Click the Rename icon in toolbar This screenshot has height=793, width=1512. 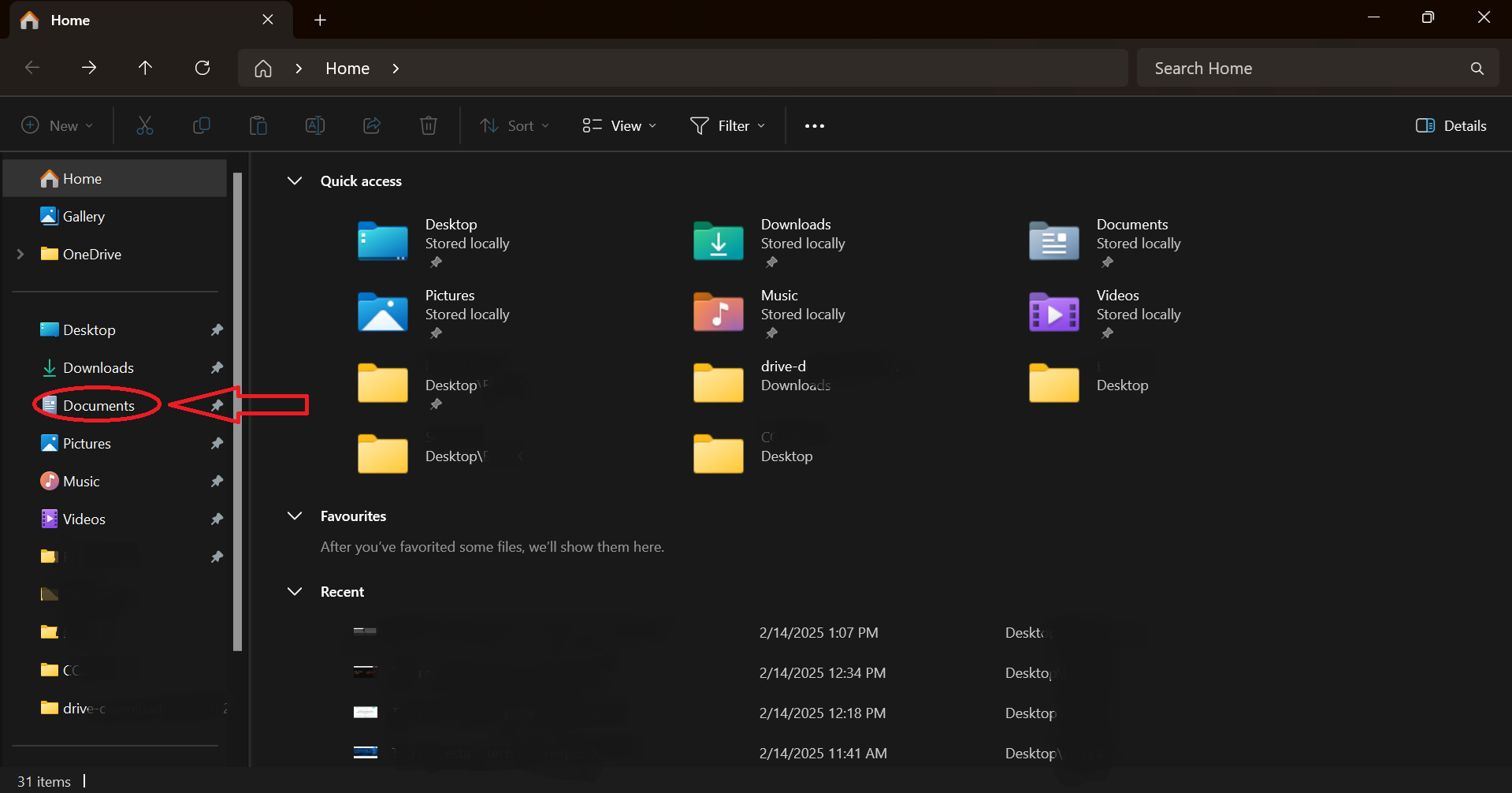click(315, 125)
